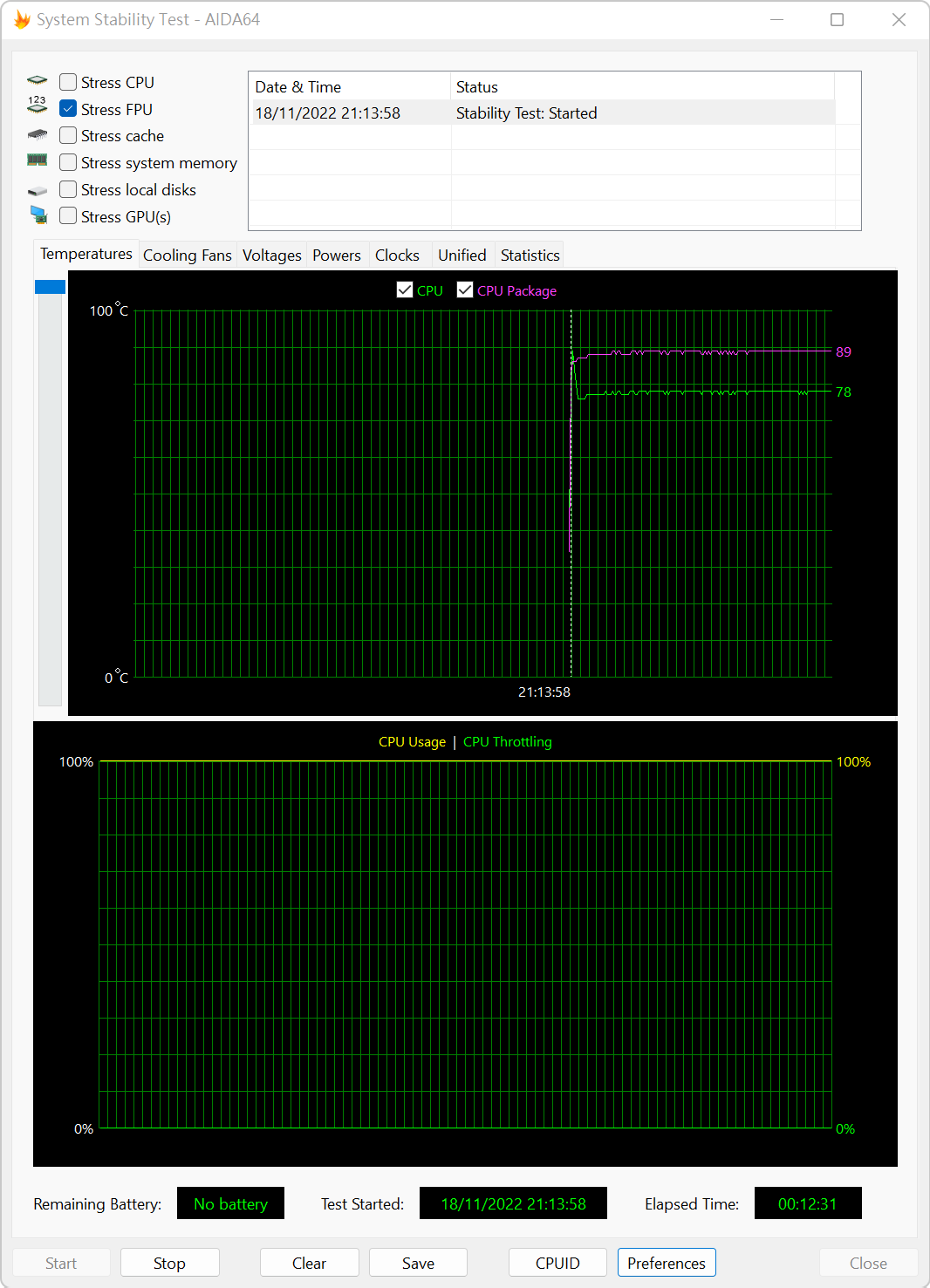Click the CPU chip icon beside Stress CPU

37,81
